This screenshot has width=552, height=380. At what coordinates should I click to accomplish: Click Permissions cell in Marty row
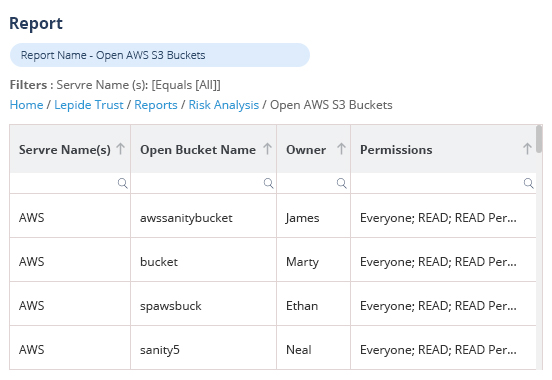point(443,260)
